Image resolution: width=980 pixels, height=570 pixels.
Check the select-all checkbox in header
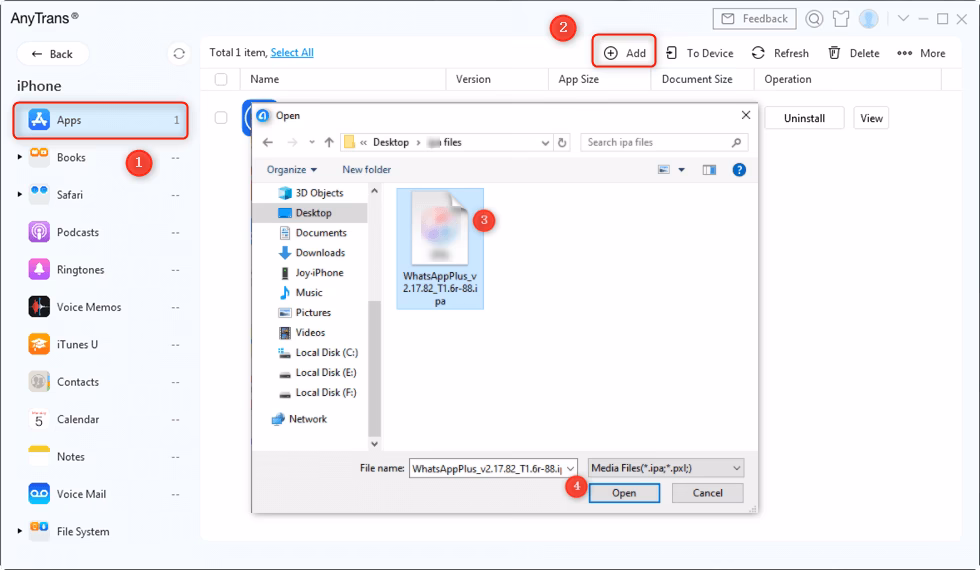click(221, 79)
